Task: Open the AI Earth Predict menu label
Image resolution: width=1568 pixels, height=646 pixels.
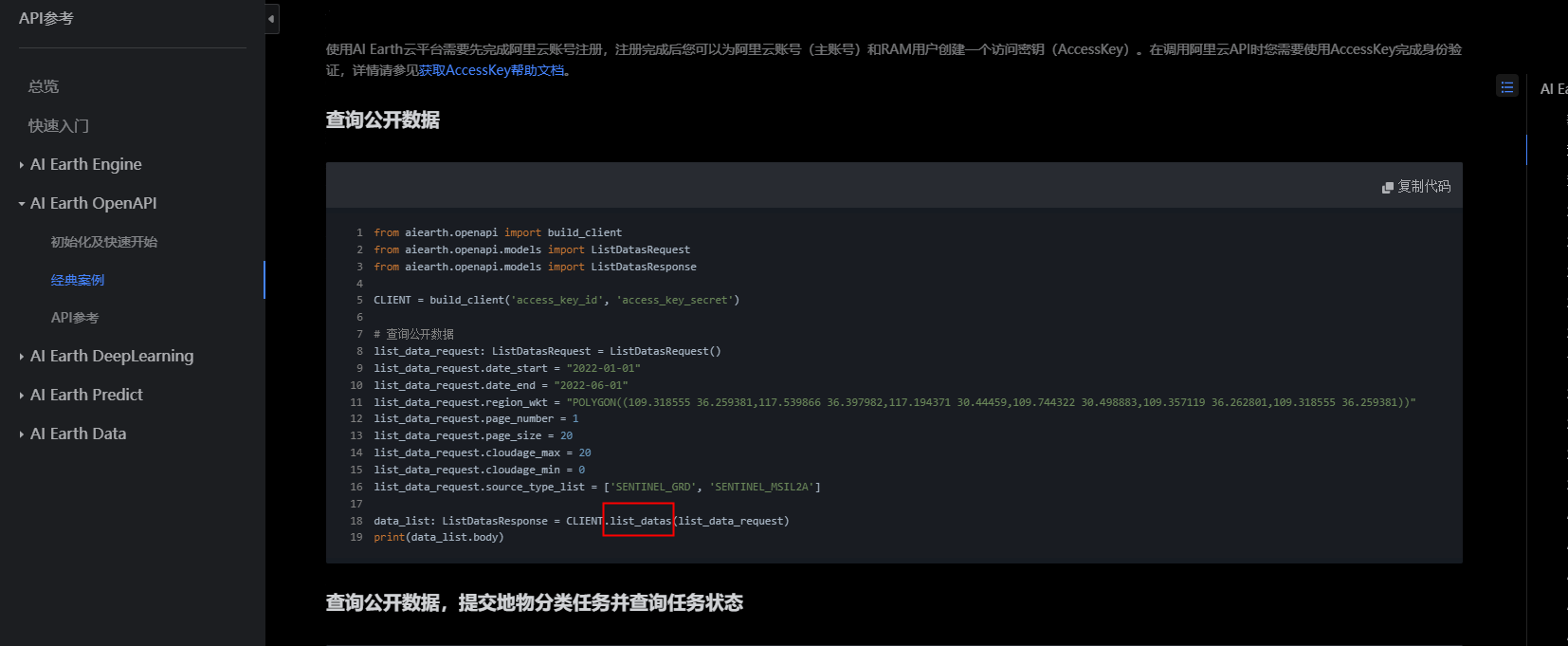Action: [86, 395]
